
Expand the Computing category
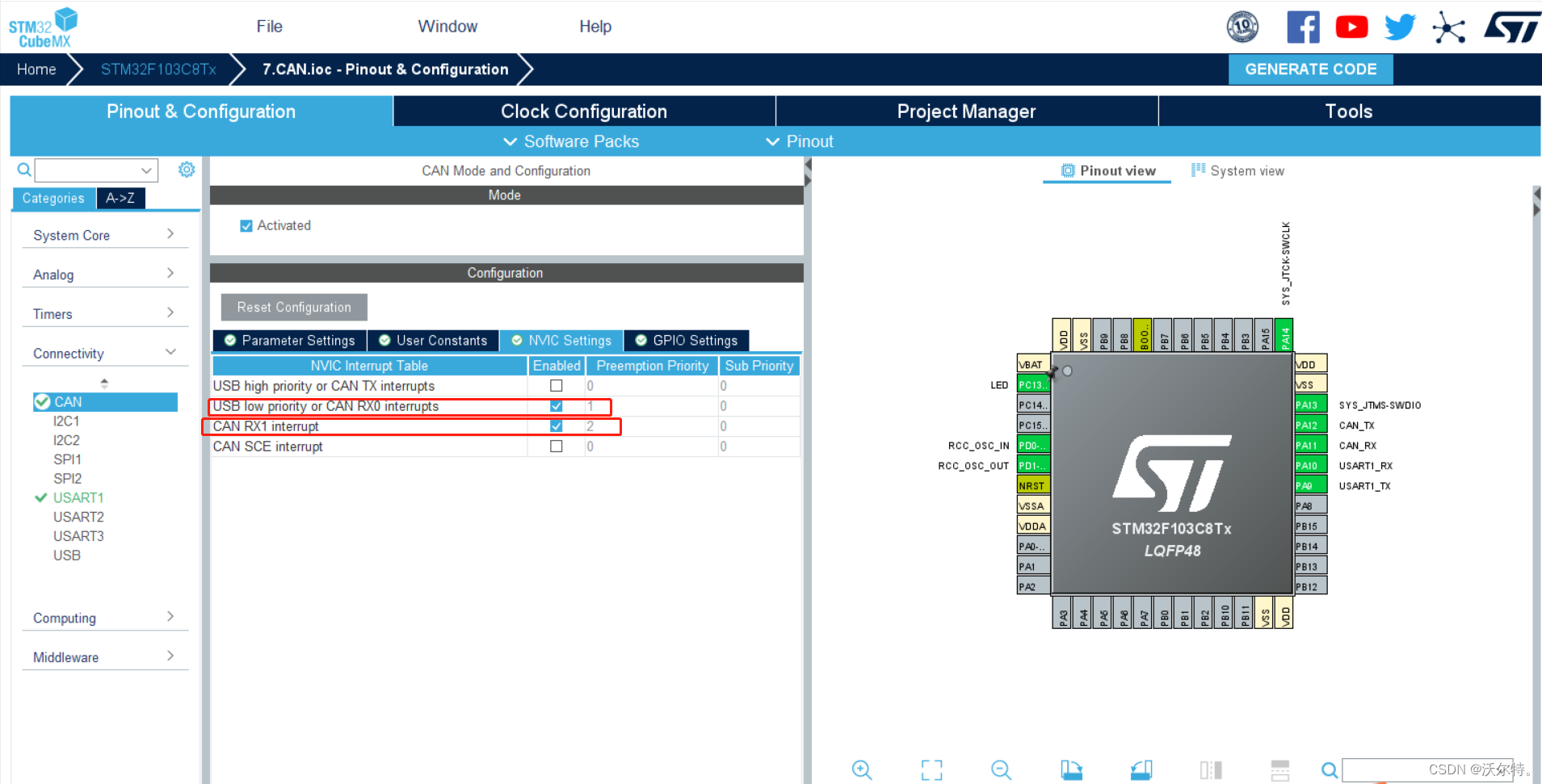pyautogui.click(x=104, y=618)
